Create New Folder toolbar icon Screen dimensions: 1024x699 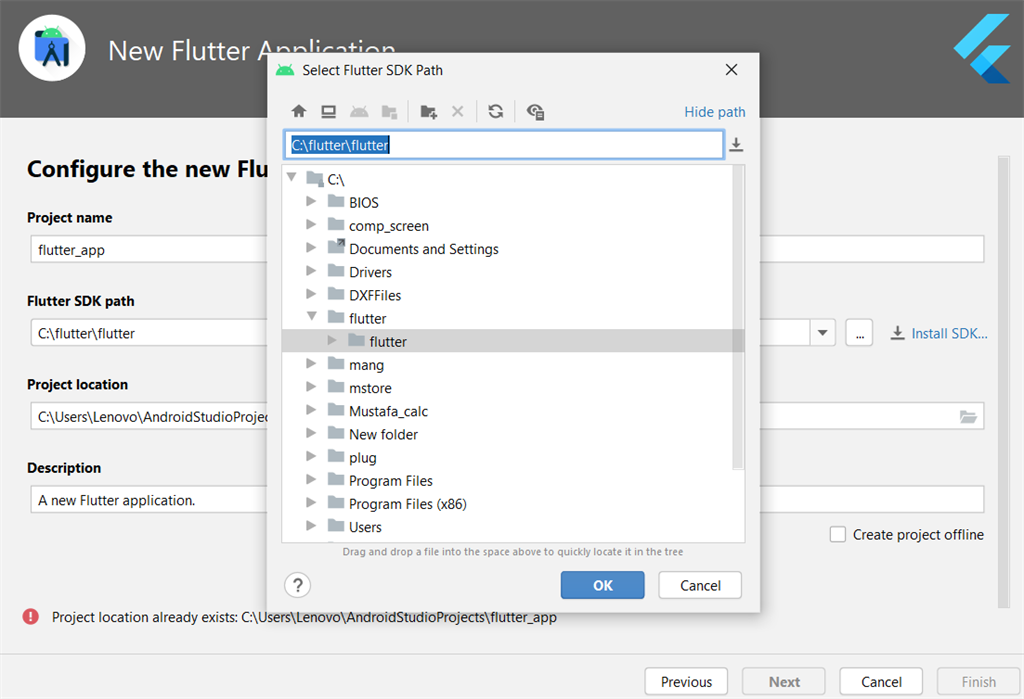(428, 112)
